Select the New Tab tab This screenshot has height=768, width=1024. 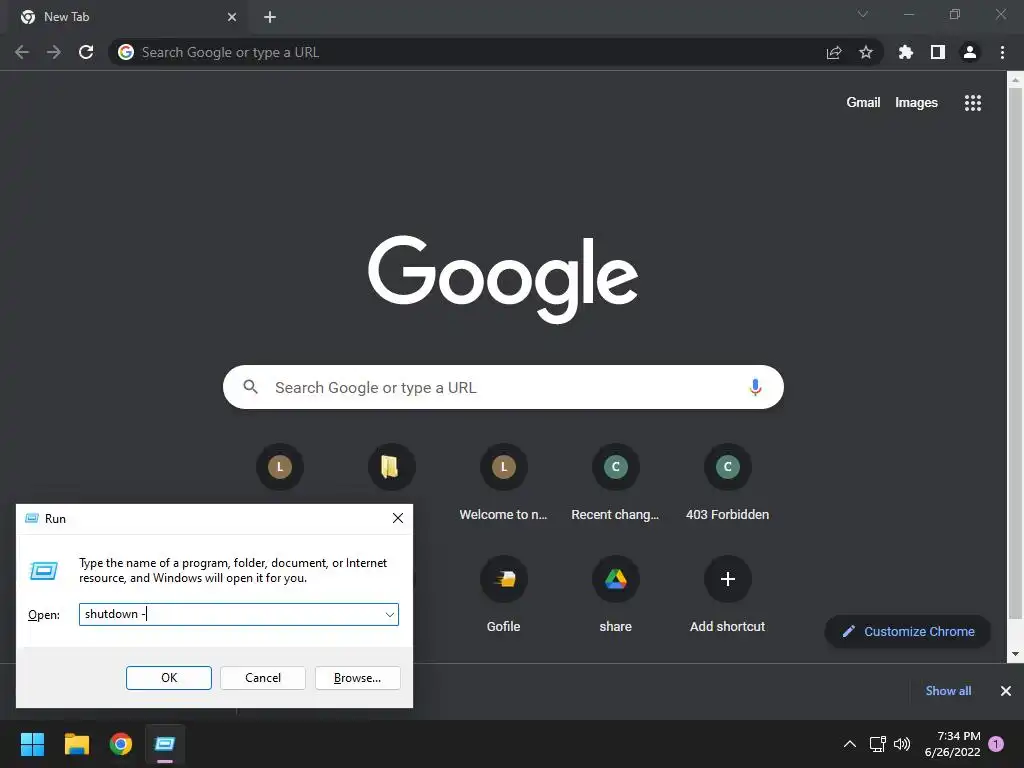point(127,17)
